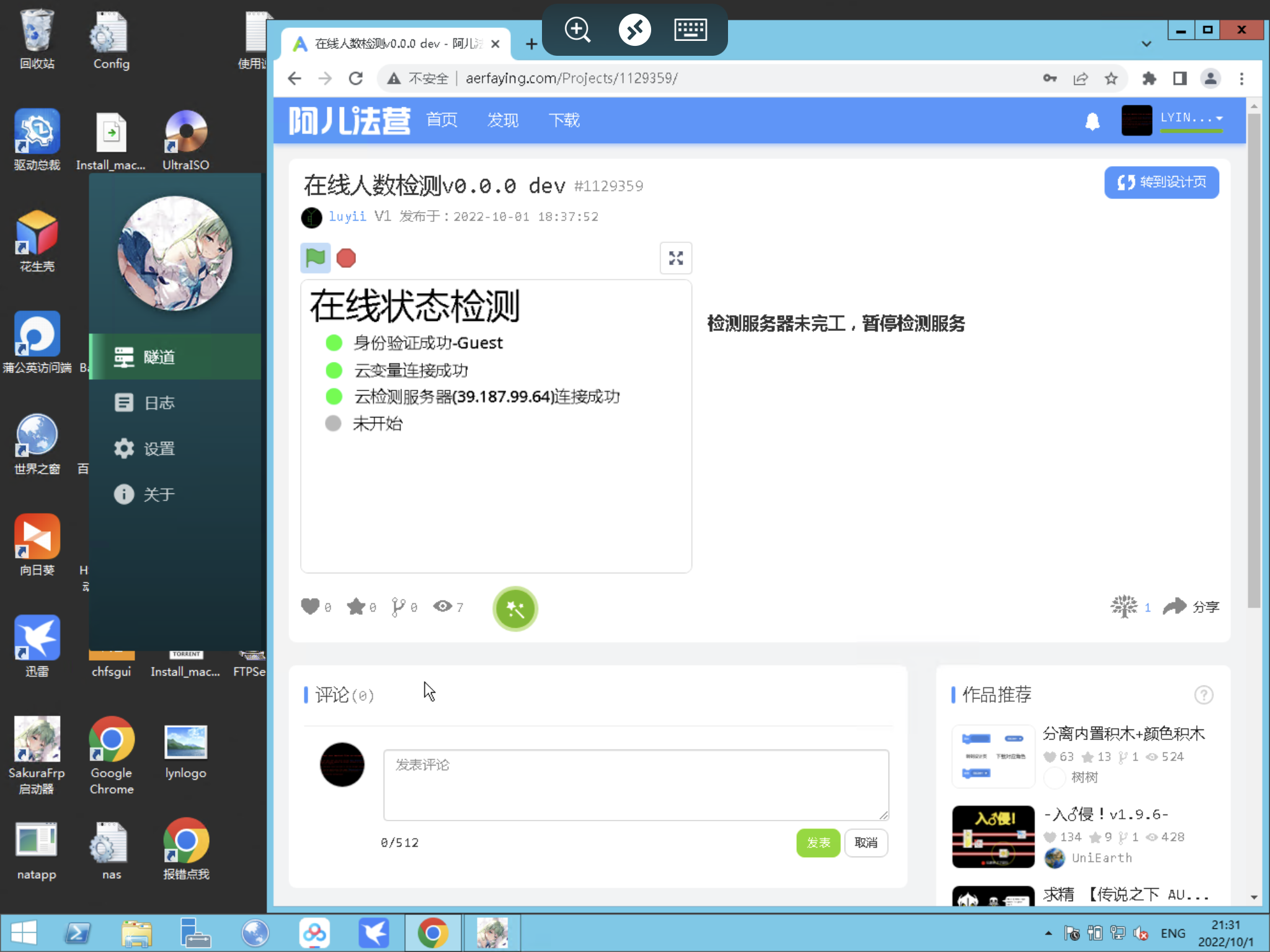1270x952 pixels.
Task: Click the red stop icon
Action: point(346,258)
